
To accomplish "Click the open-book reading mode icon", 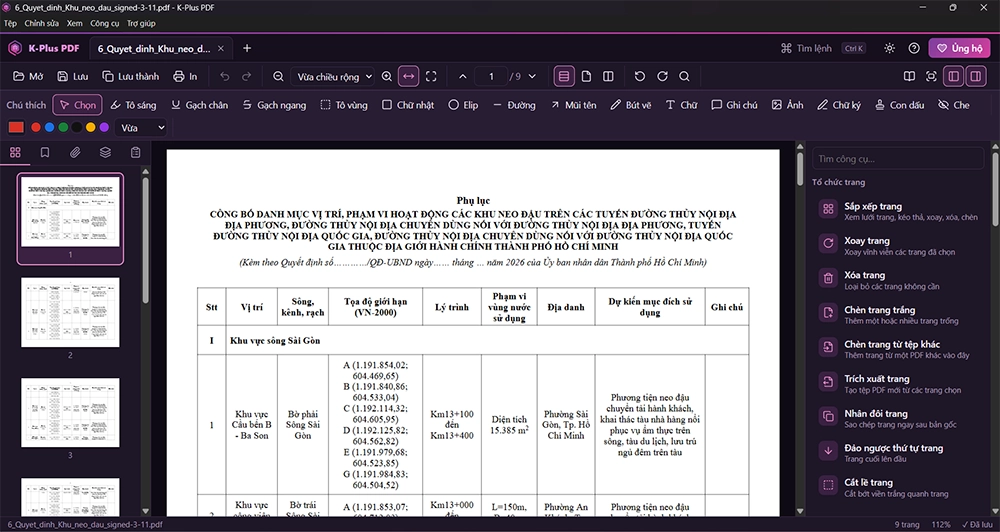I will [x=909, y=77].
